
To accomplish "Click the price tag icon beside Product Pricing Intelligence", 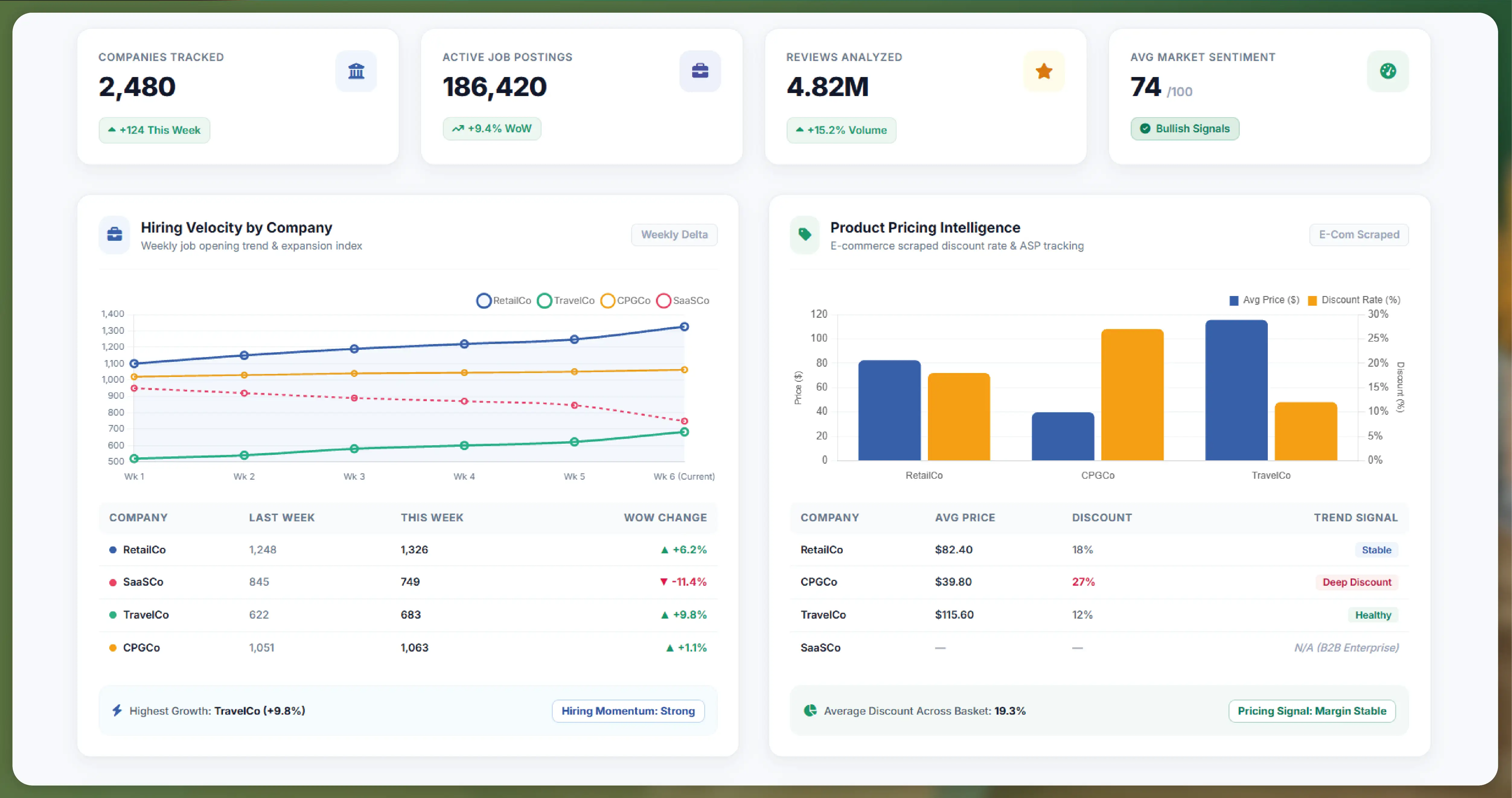I will pyautogui.click(x=805, y=234).
